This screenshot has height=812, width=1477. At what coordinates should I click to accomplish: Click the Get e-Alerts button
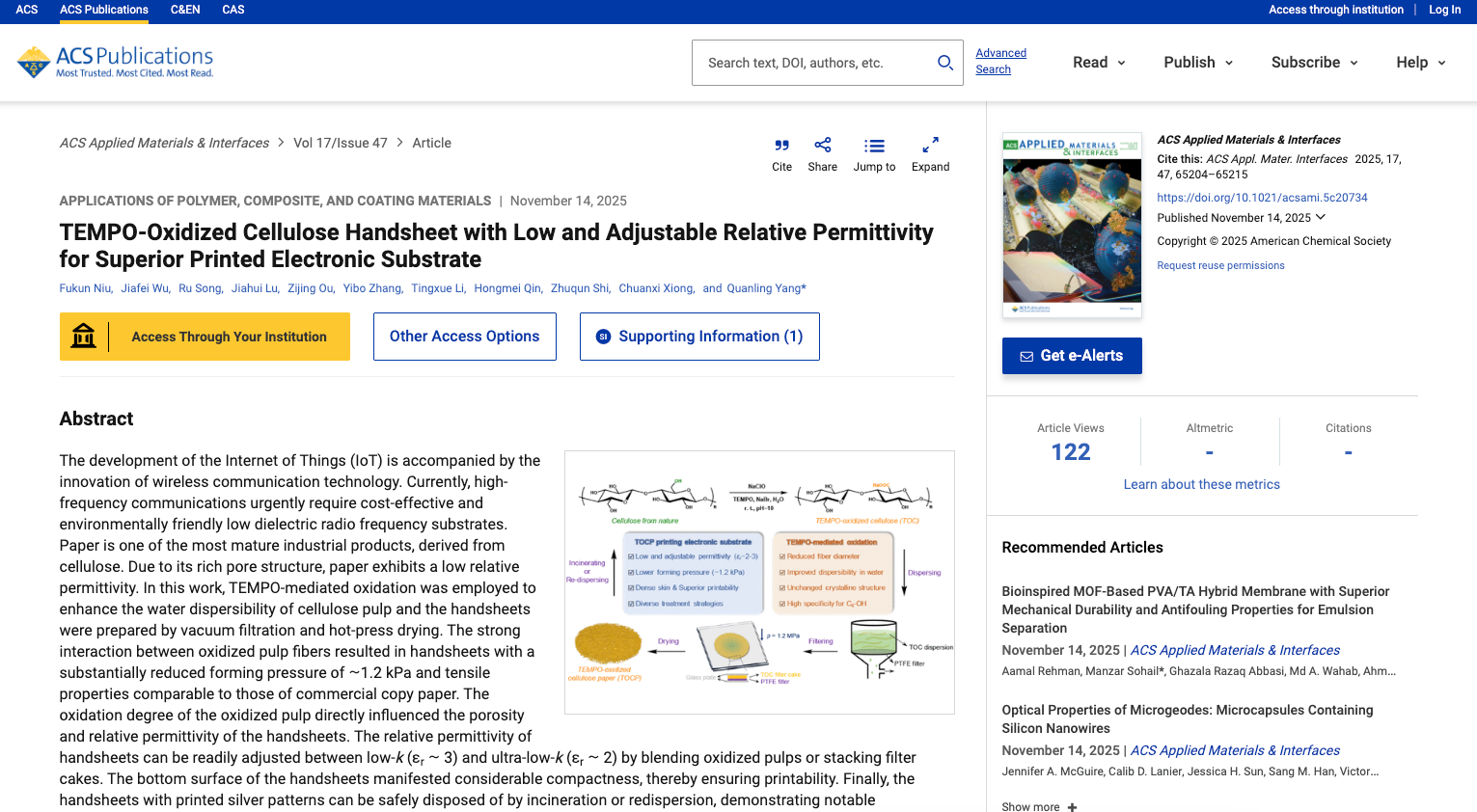[x=1072, y=356]
